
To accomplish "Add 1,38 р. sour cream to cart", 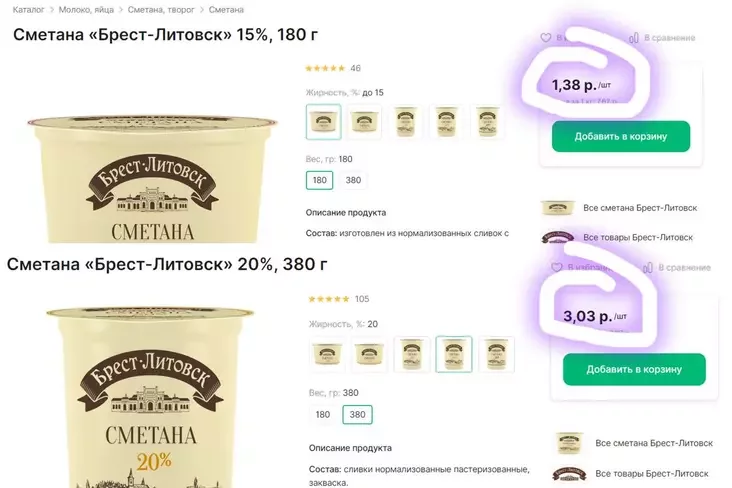I will (619, 136).
